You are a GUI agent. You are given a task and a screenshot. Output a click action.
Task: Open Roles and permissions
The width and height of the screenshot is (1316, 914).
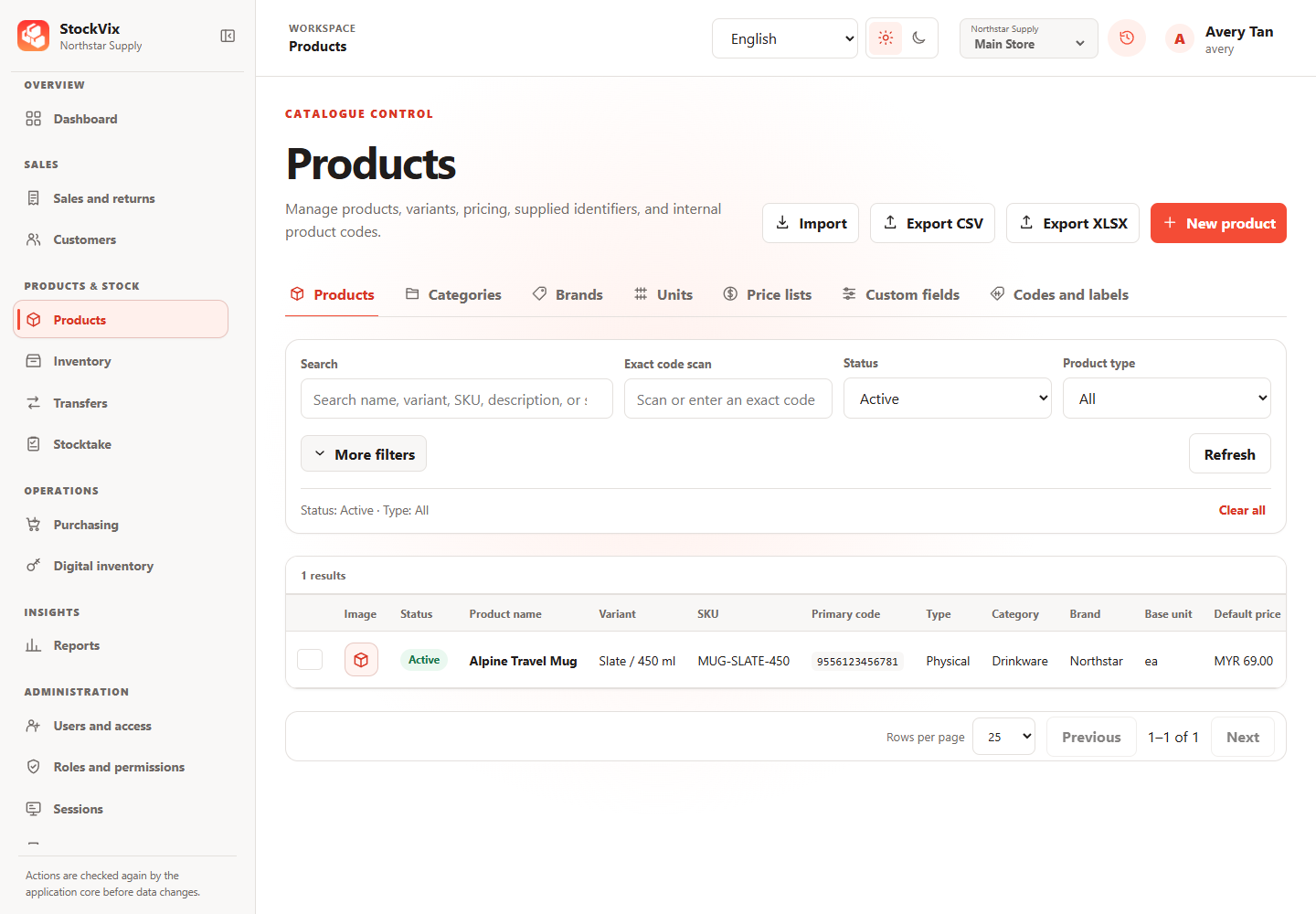(x=121, y=767)
